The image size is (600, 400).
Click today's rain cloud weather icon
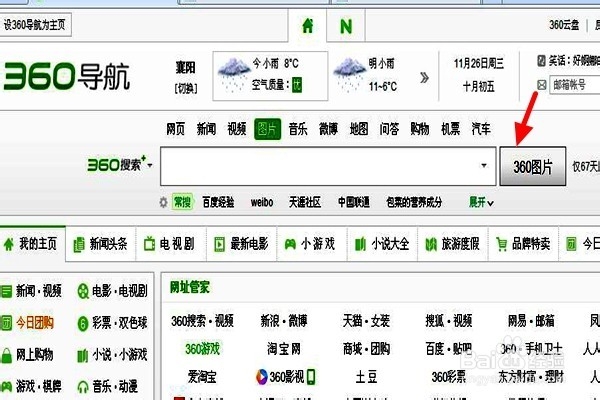(234, 73)
